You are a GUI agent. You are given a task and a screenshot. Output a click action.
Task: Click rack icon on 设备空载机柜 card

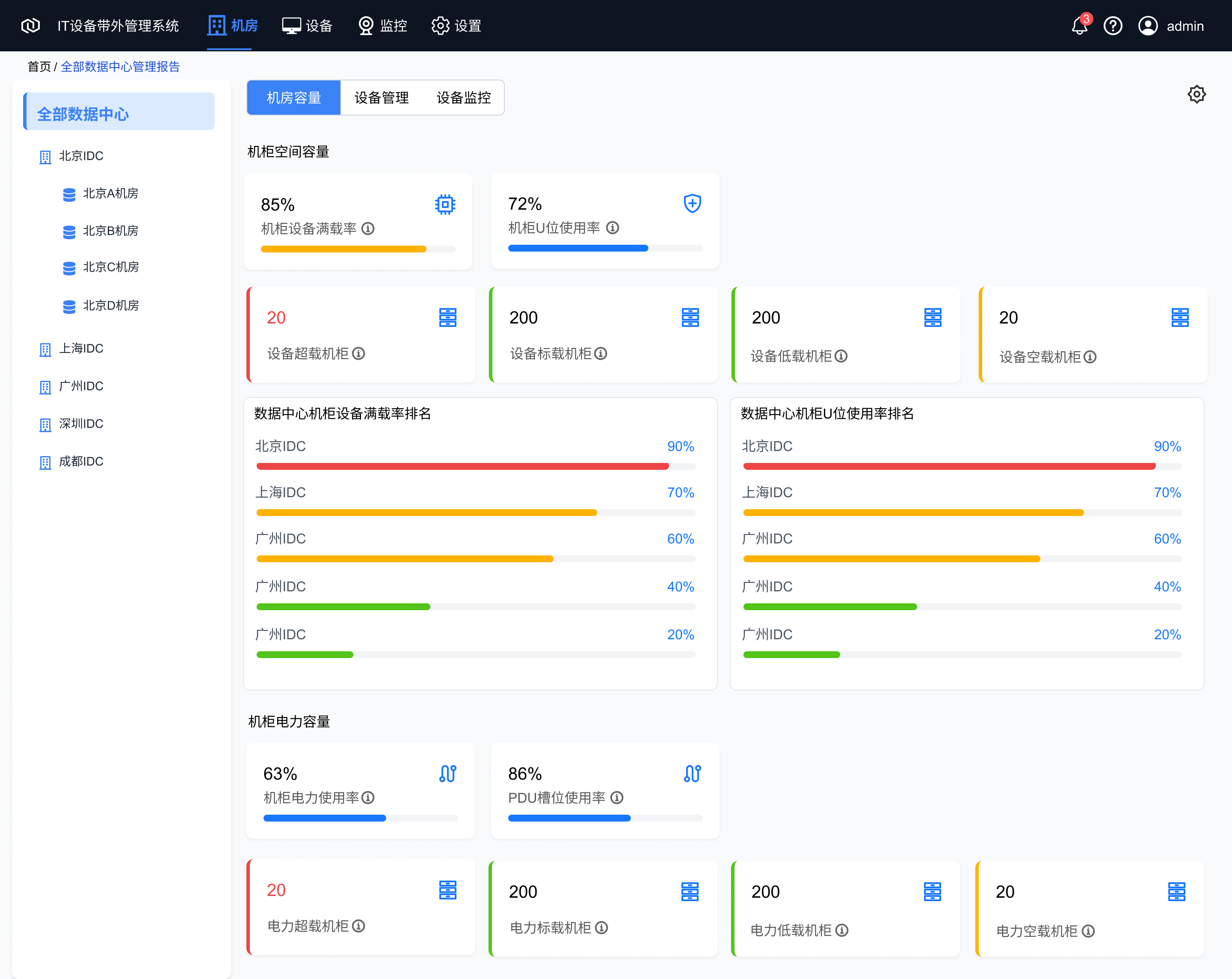[1179, 317]
